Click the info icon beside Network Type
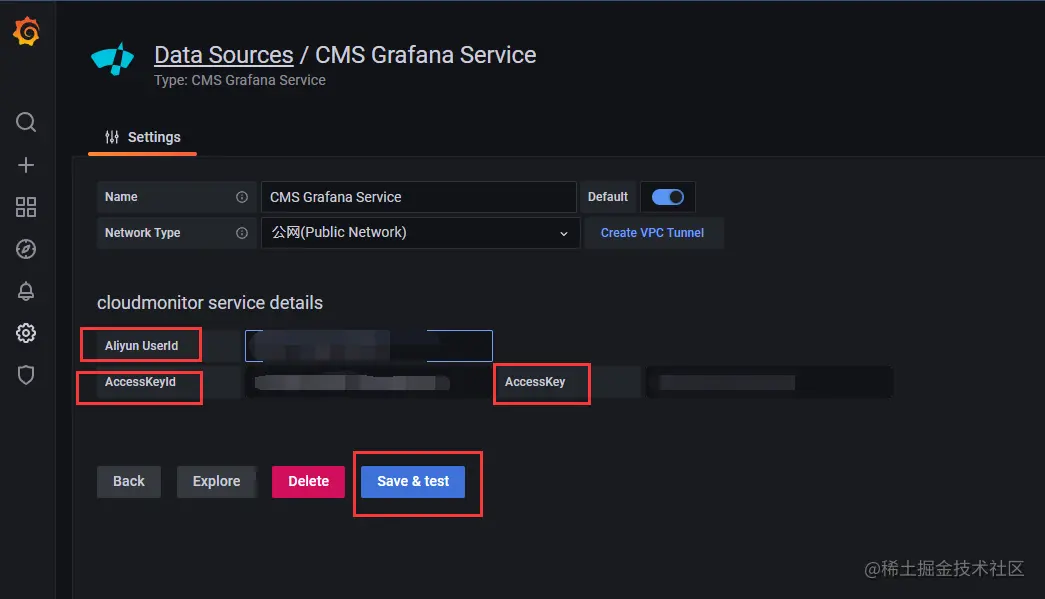 [242, 233]
